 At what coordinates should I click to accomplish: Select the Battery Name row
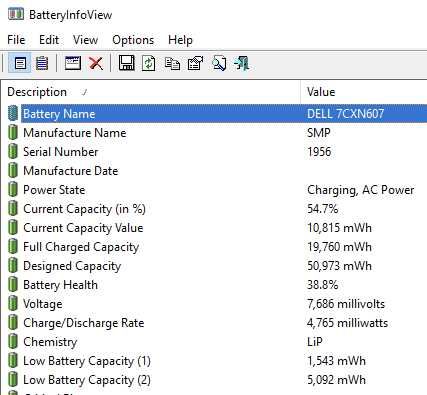tap(213, 114)
